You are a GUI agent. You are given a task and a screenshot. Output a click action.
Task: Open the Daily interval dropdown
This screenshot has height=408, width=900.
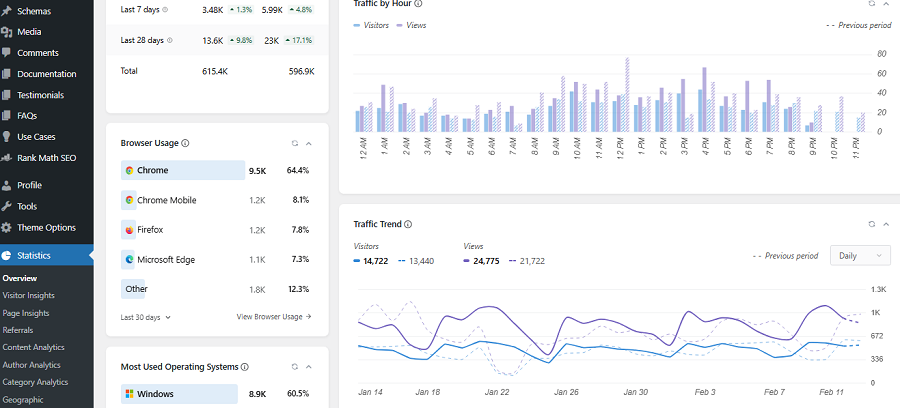[x=860, y=256]
